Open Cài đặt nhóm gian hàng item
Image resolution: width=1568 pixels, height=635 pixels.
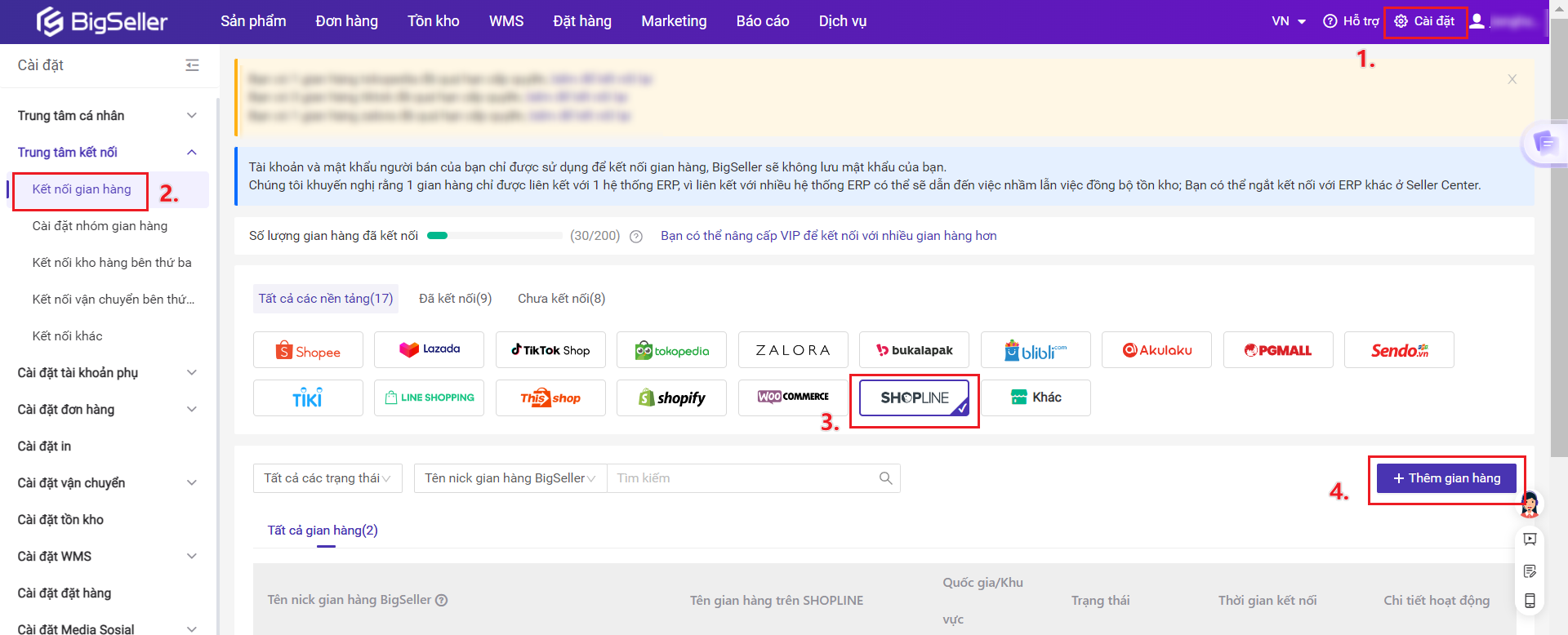click(x=100, y=226)
